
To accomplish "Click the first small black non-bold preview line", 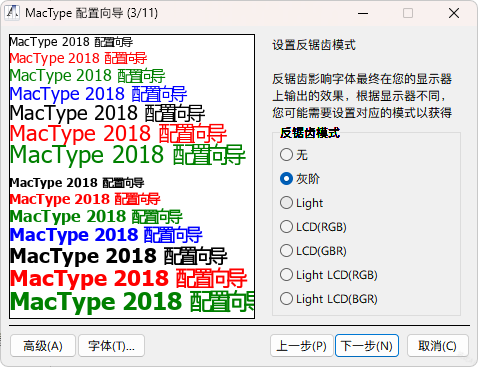I will click(71, 42).
